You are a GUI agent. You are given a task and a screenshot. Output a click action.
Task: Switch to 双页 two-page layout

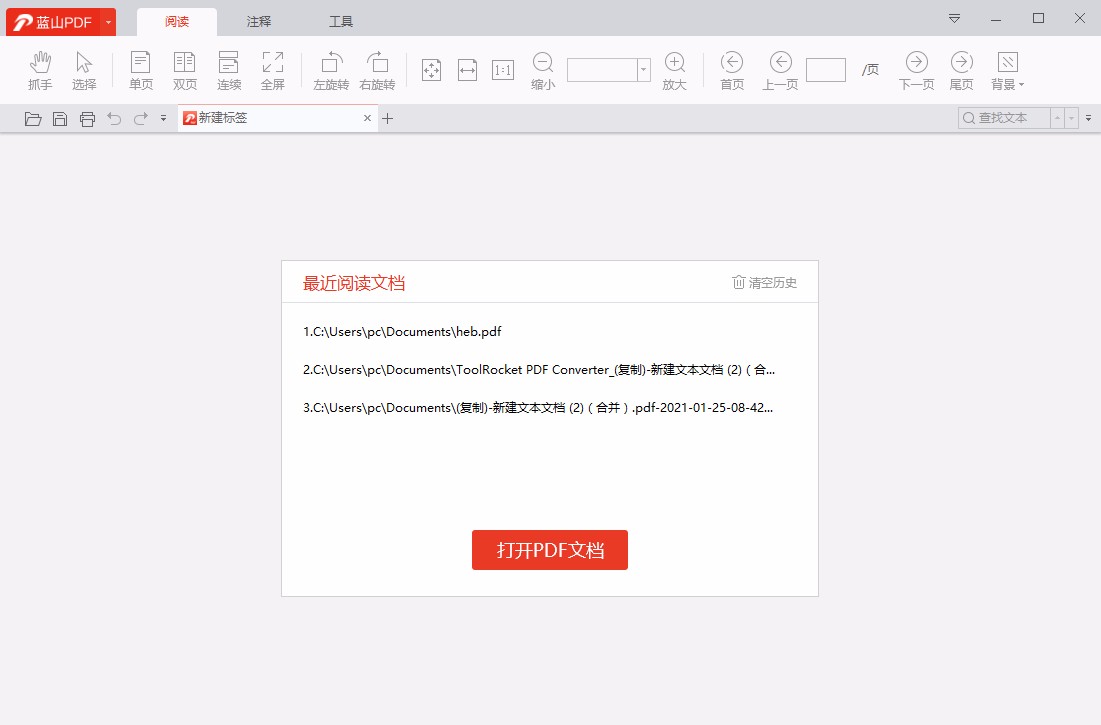click(x=184, y=68)
